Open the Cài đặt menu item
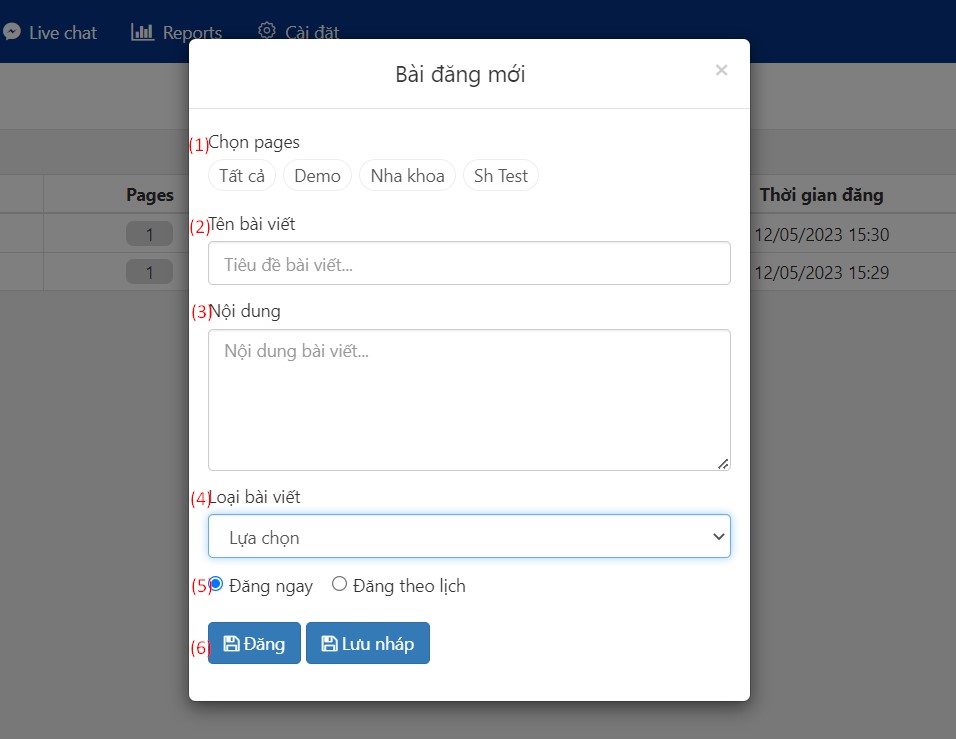 [311, 32]
